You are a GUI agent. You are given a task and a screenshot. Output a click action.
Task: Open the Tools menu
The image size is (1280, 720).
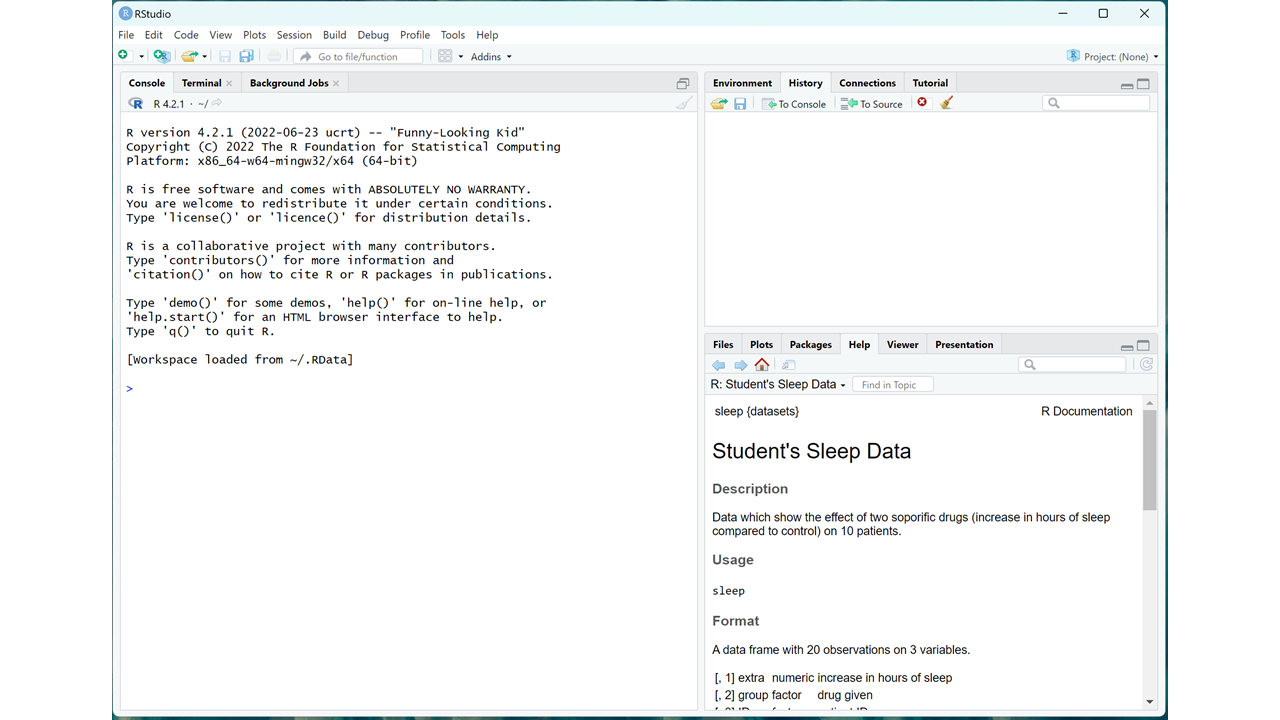tap(453, 35)
